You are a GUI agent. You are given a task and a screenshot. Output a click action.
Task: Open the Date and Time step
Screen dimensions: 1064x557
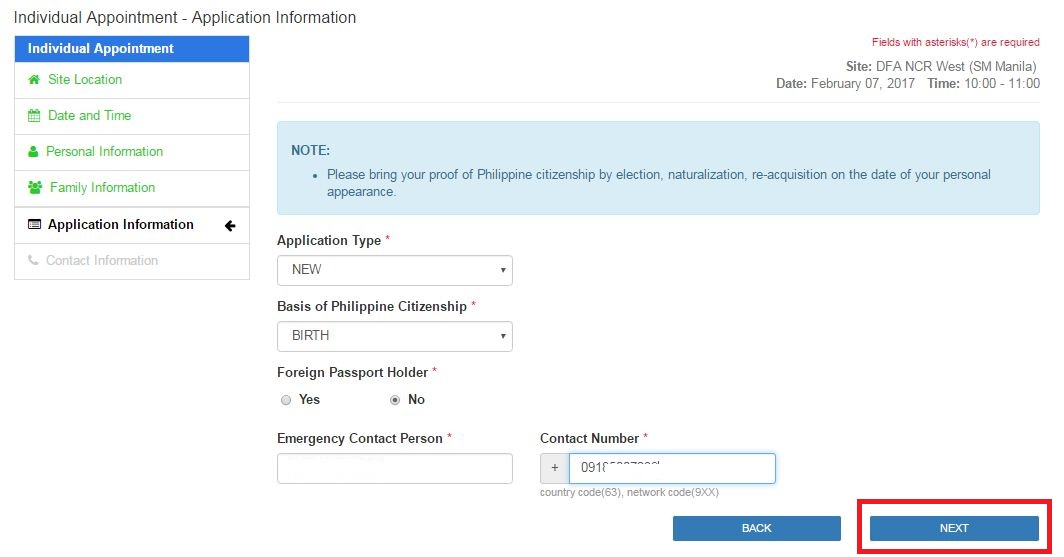coord(89,116)
